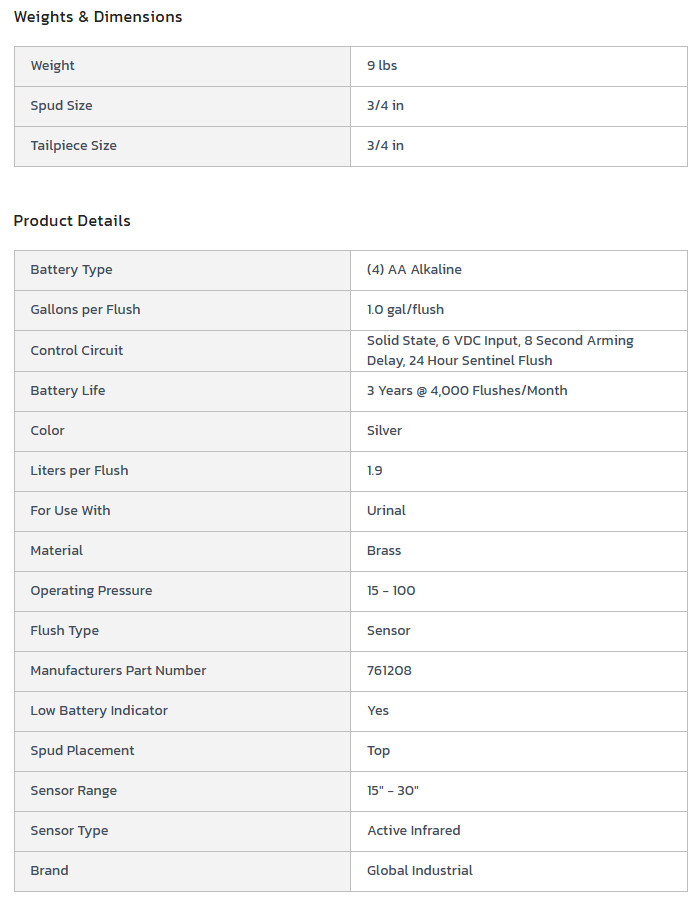Click the Weights & Dimensions heading
This screenshot has width=696, height=908.
(x=98, y=17)
